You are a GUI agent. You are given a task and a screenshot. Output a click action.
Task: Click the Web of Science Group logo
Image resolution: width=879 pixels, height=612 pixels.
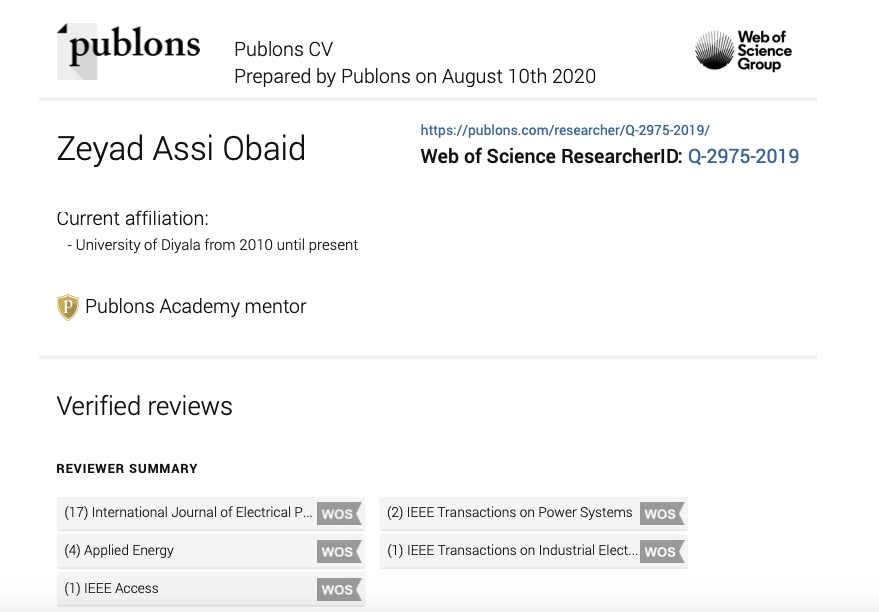pyautogui.click(x=743, y=50)
